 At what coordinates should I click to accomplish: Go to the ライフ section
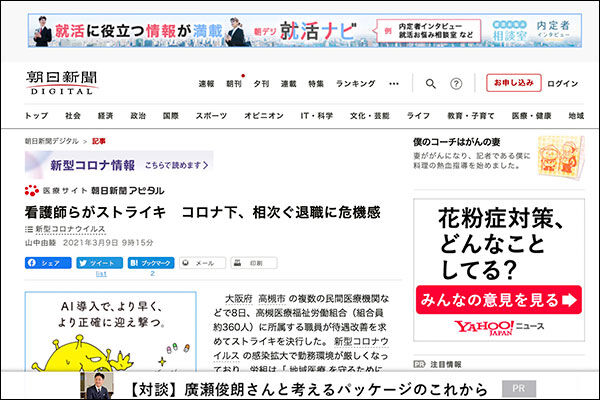[418, 116]
